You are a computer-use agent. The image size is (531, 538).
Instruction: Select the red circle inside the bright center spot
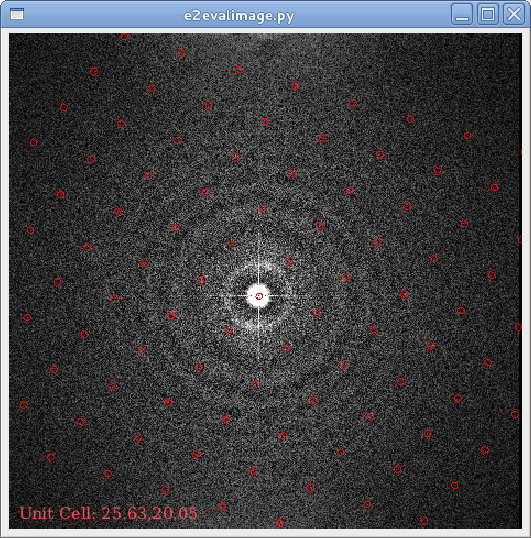(259, 296)
